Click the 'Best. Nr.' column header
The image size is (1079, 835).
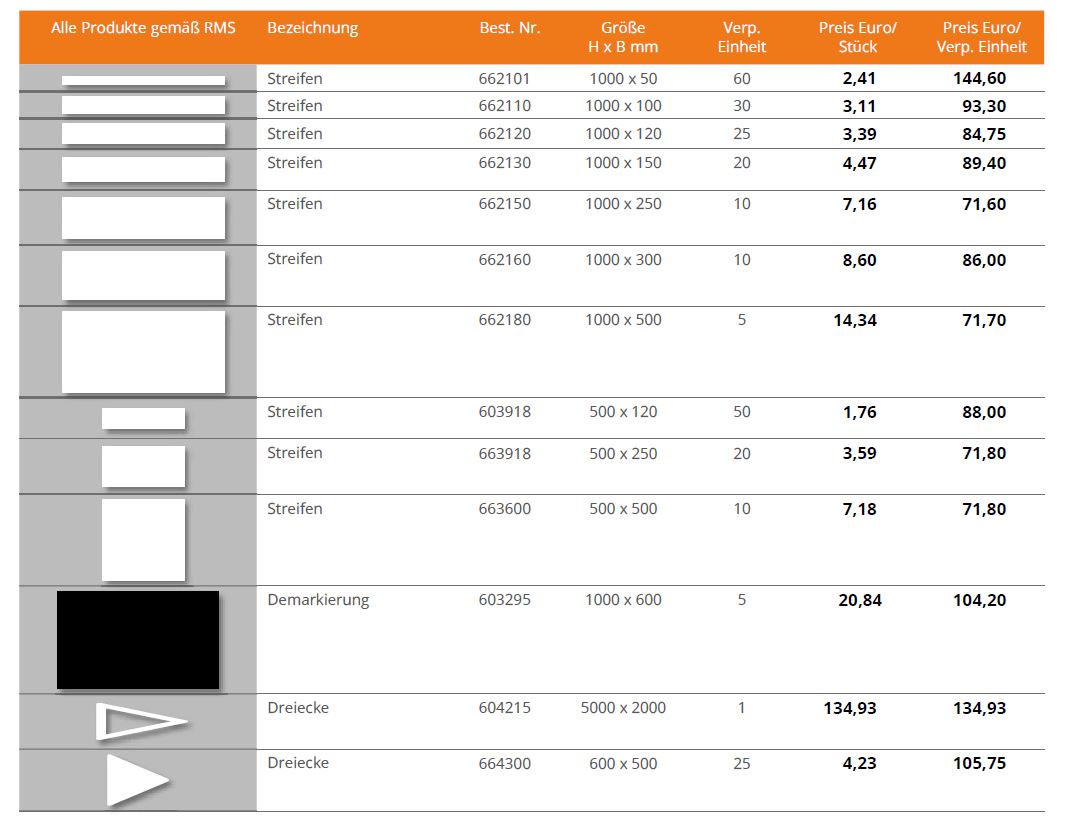510,28
